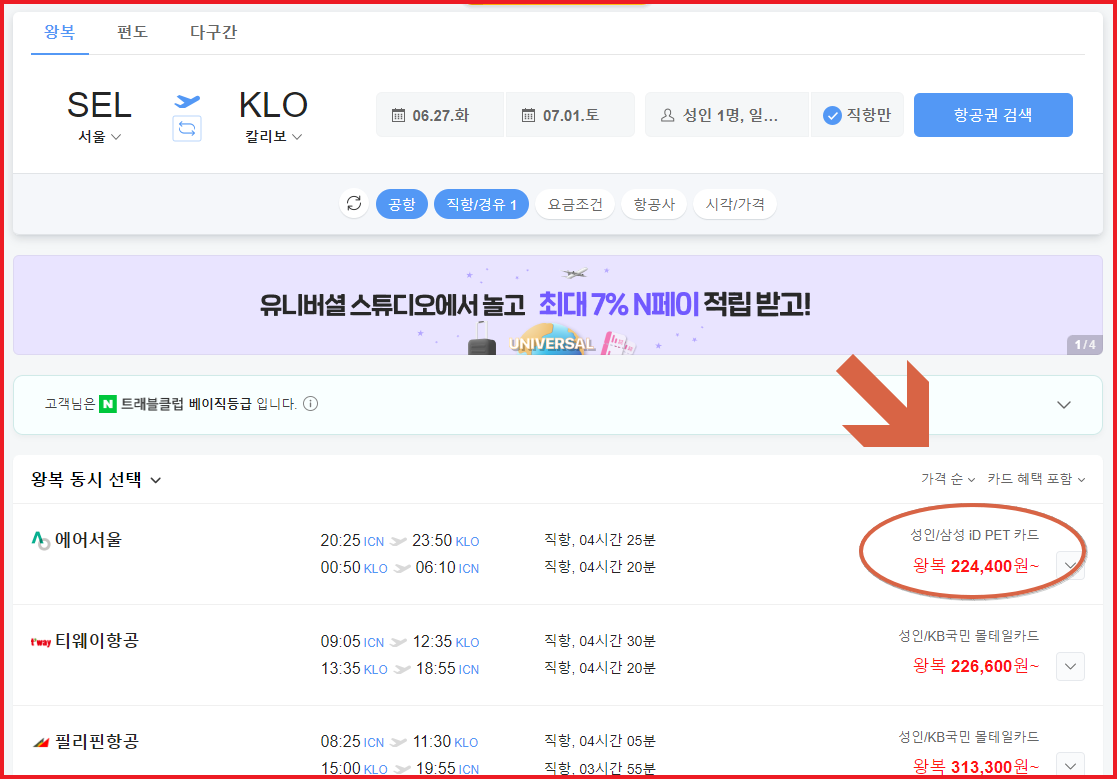Click the airplane icon between SEL and KLO
1117x779 pixels.
(187, 101)
